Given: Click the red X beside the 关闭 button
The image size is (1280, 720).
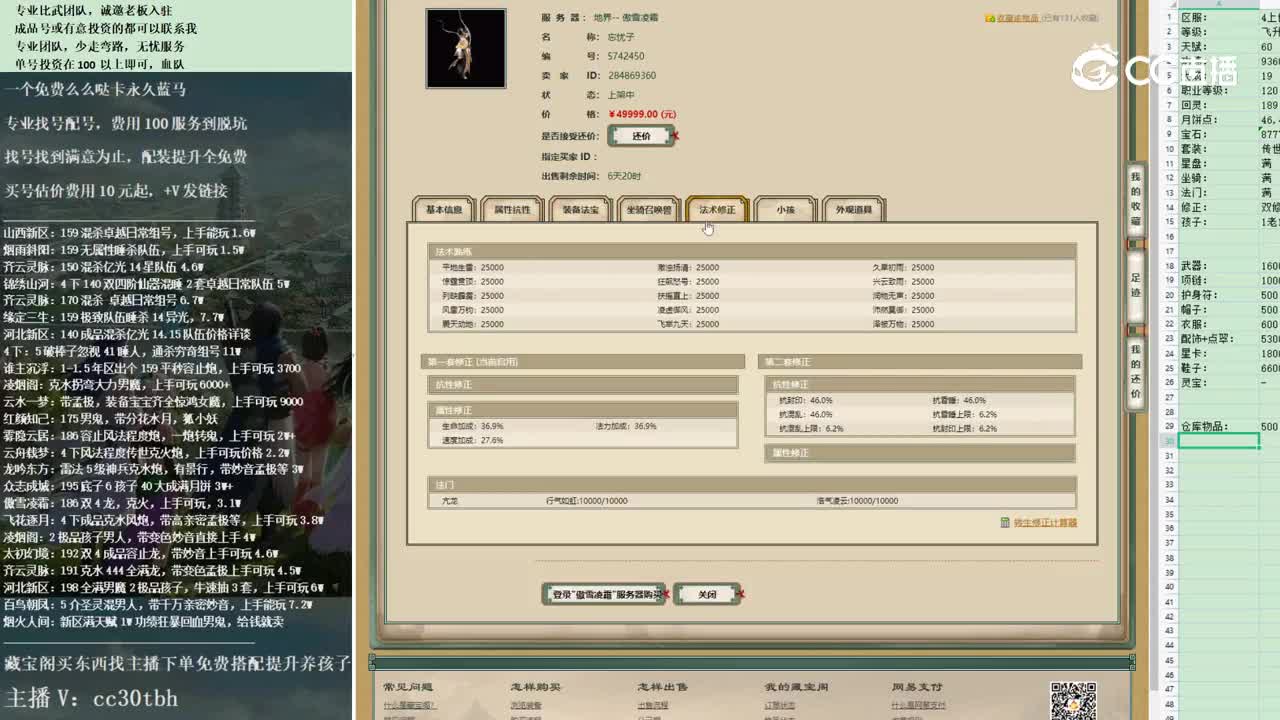Looking at the screenshot, I should [741, 593].
